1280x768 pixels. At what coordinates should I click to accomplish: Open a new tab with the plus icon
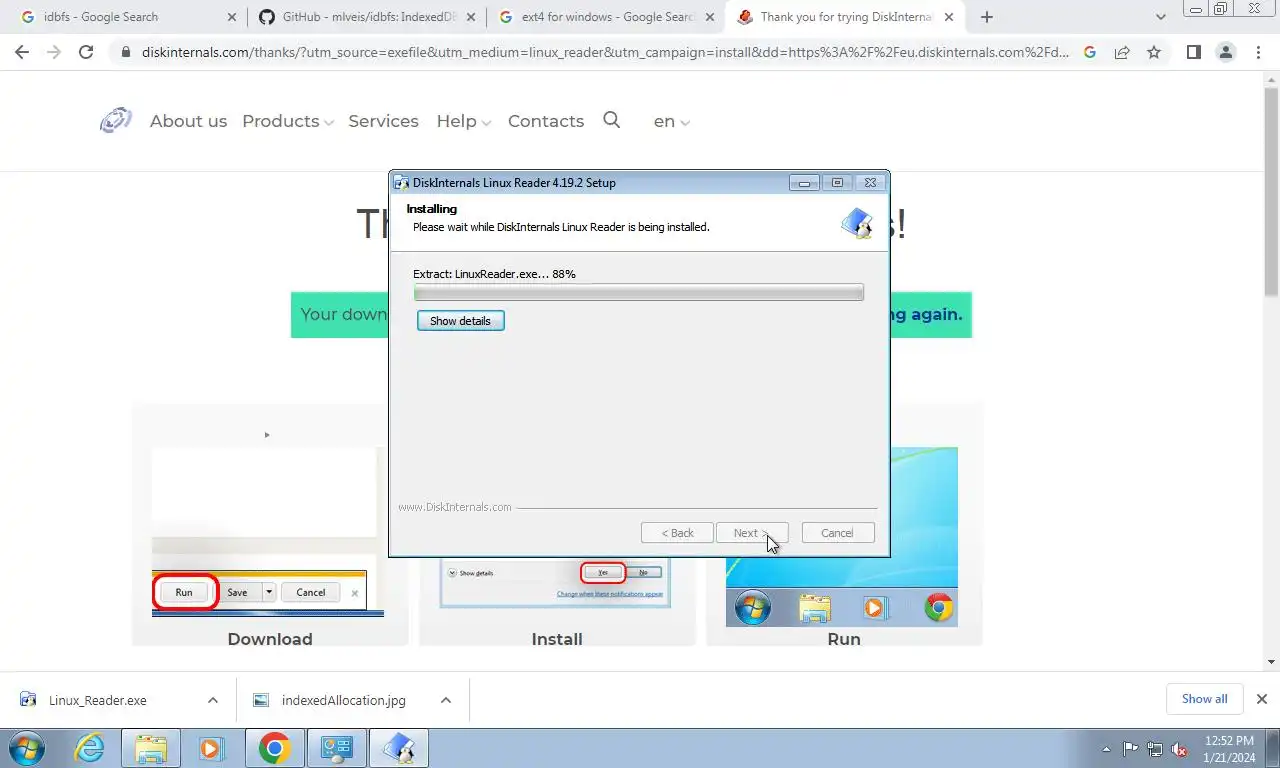click(987, 17)
